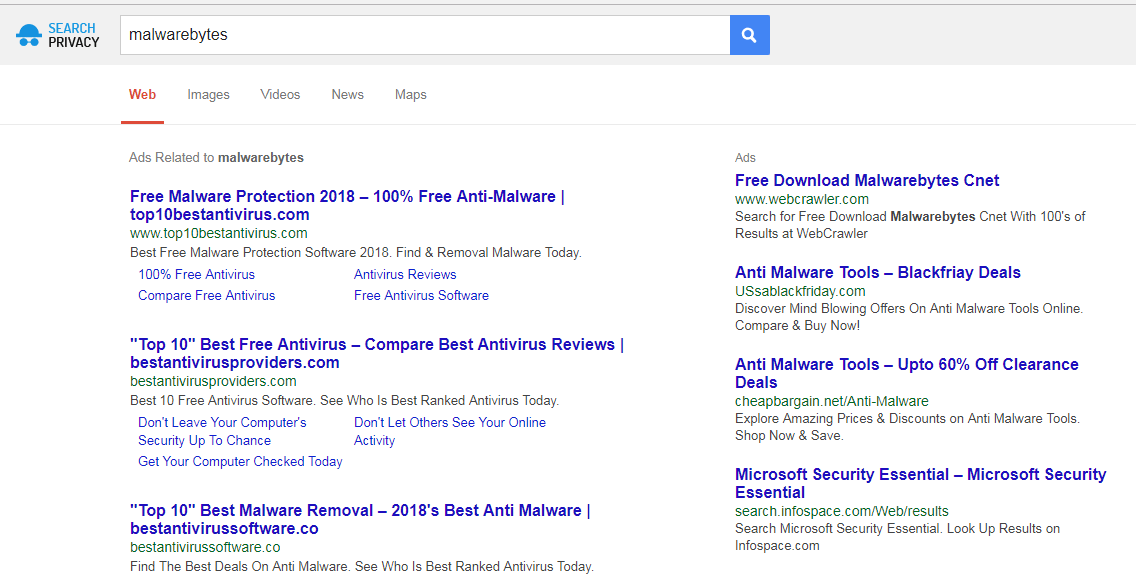This screenshot has width=1136, height=584.
Task: Open the Best Malware Removal result title
Action: click(x=360, y=519)
